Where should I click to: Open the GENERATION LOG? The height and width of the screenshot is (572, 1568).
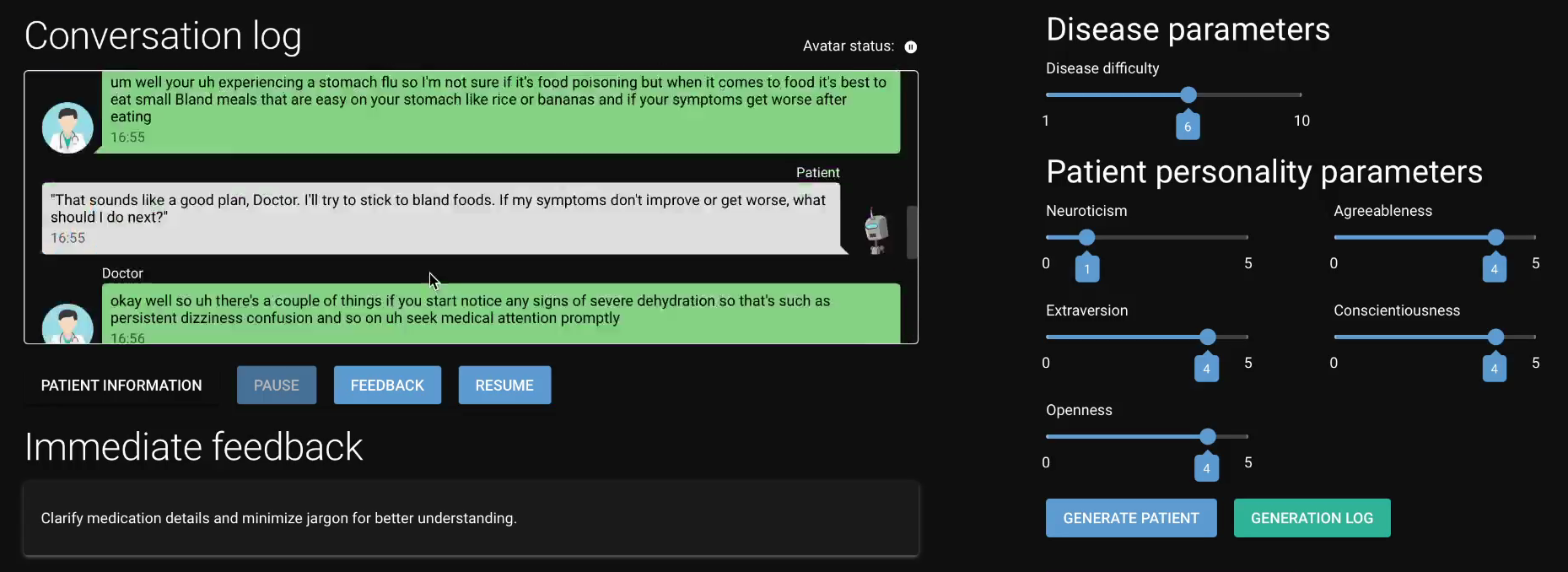point(1312,518)
